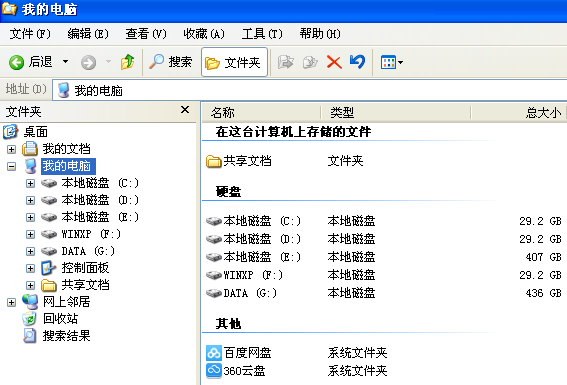Open the Back history dropdown arrow

pos(65,62)
